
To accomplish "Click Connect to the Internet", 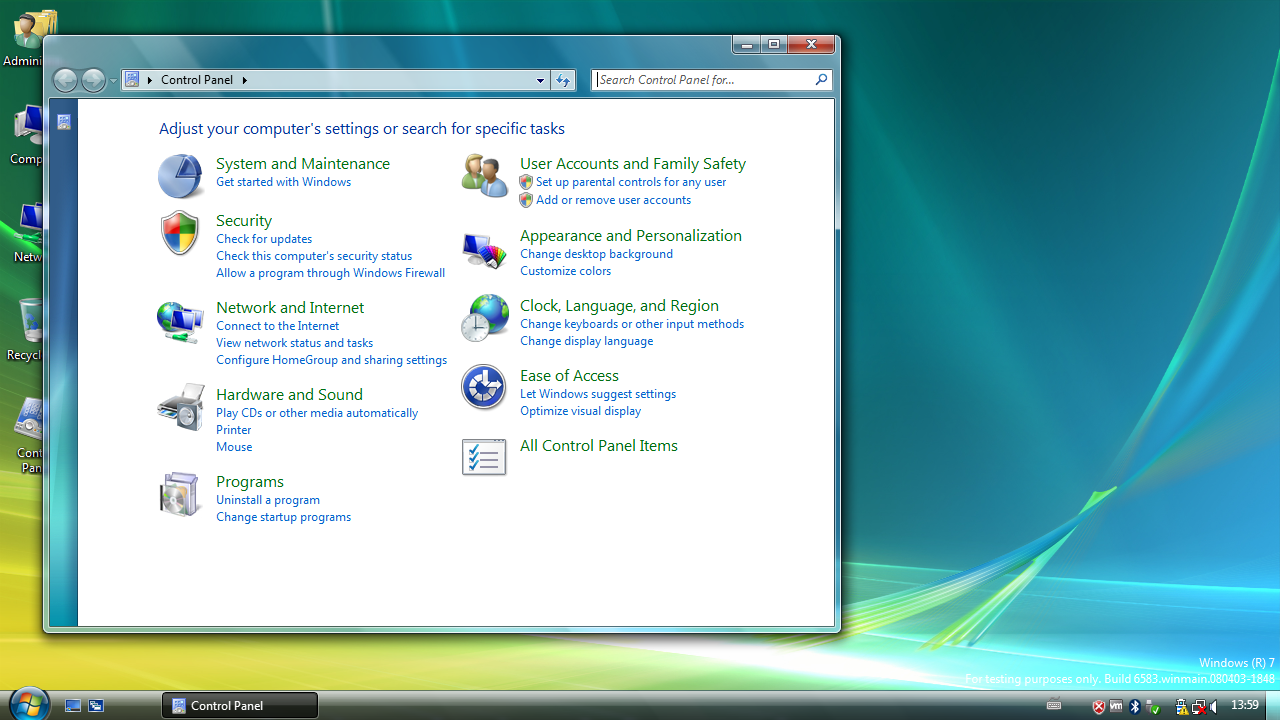I will tap(277, 326).
